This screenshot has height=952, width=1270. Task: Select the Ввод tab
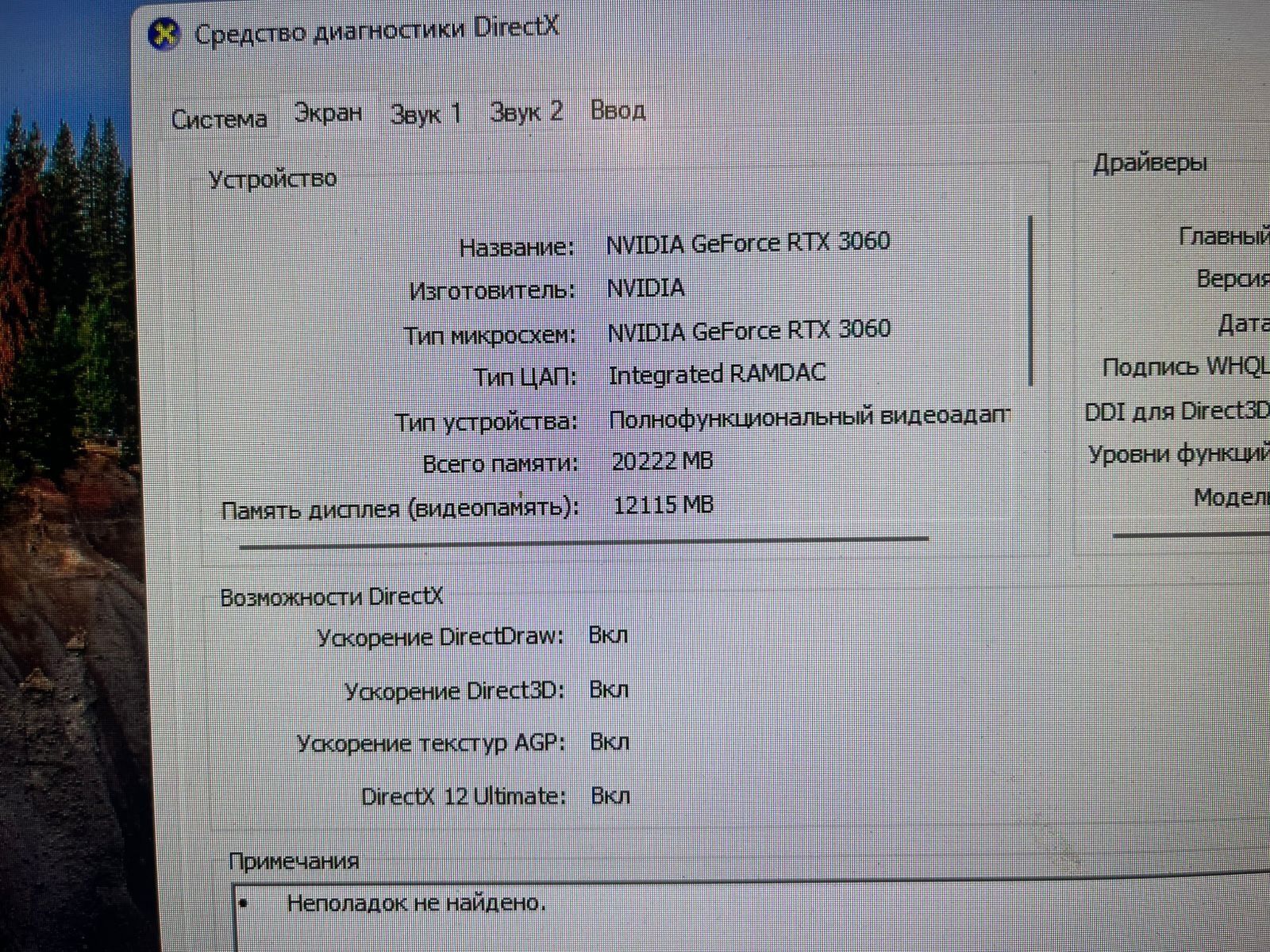coord(618,109)
